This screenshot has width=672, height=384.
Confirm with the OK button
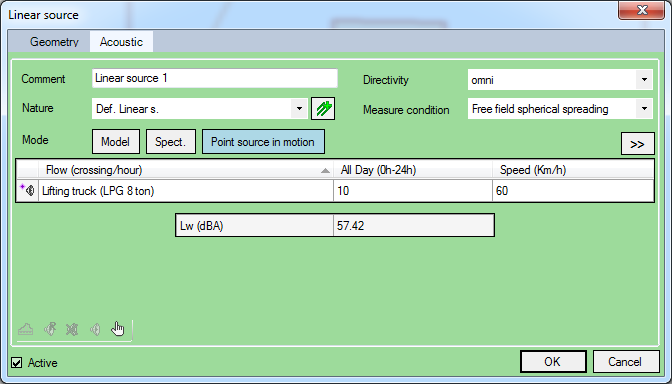(553, 362)
